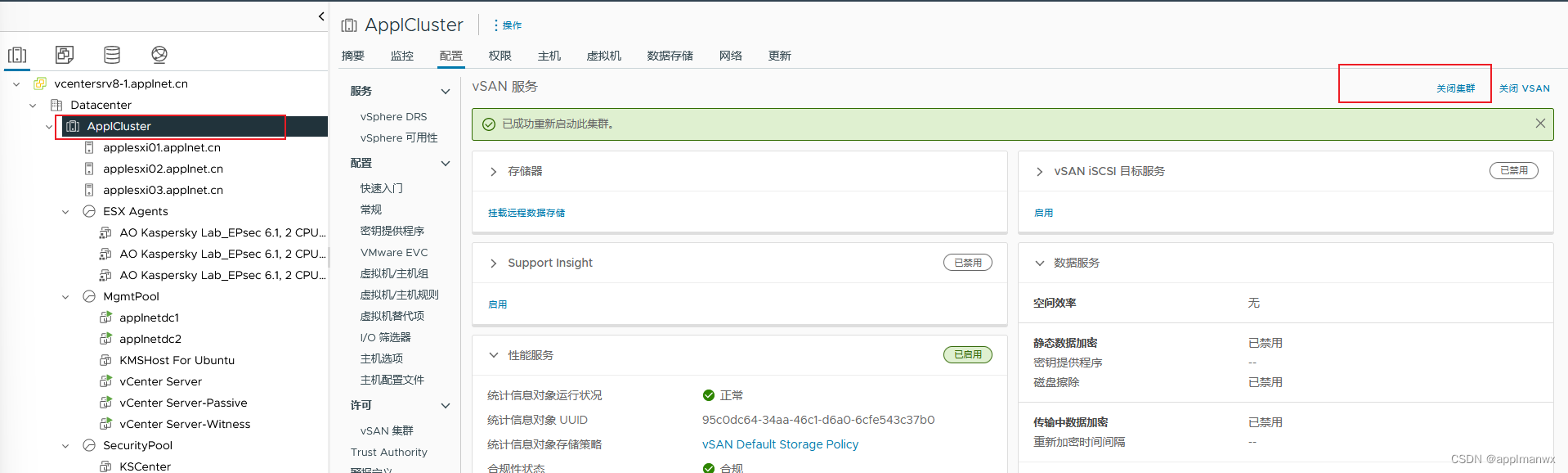Screen dimensions: 1568x473
Task: Click the resource pool icon for MgmtPool
Action: click(89, 296)
